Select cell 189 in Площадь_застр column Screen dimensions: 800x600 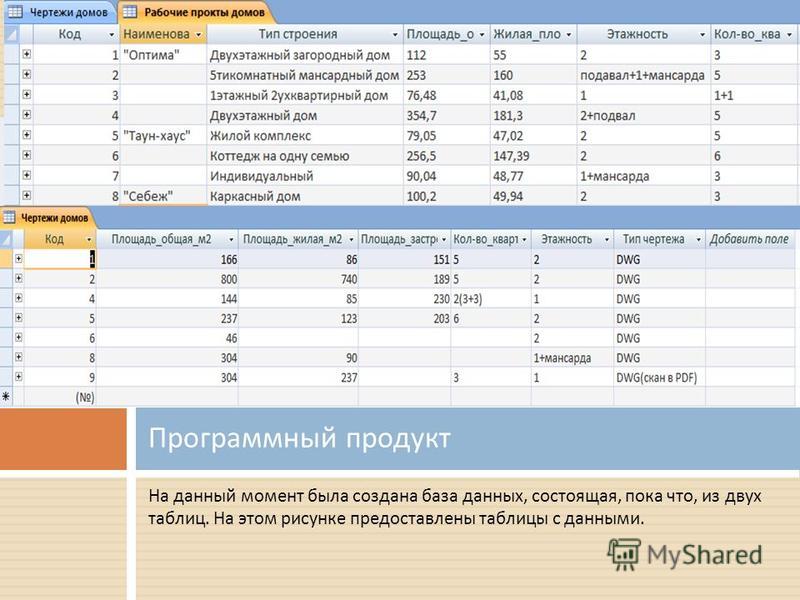tap(404, 279)
